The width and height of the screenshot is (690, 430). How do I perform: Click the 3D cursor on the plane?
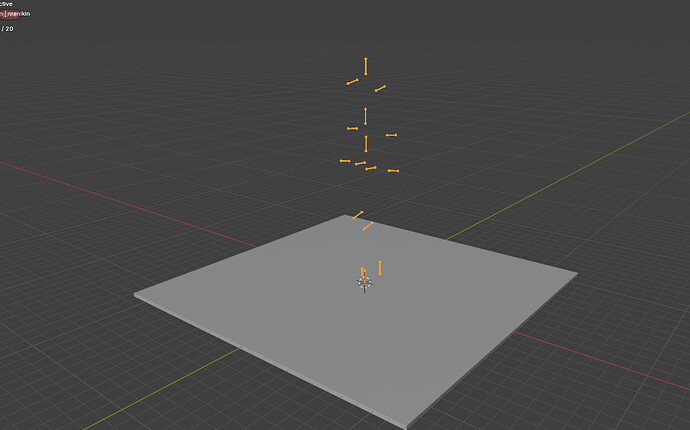pyautogui.click(x=364, y=284)
